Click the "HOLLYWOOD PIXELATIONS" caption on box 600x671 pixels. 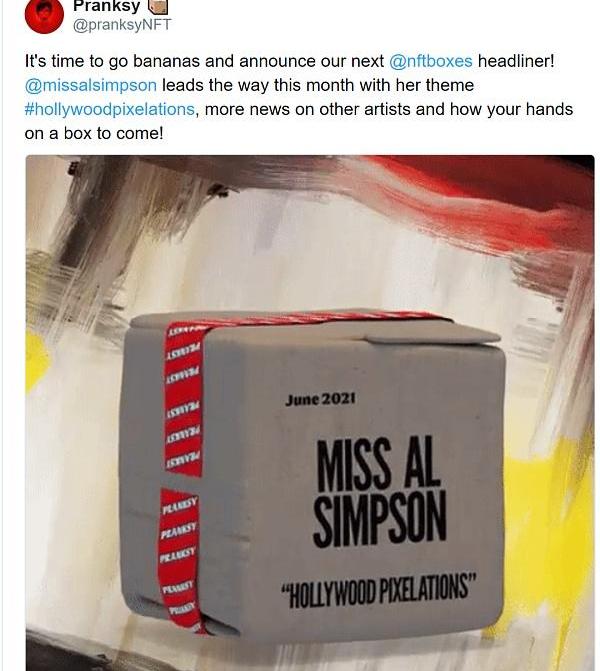[x=378, y=593]
